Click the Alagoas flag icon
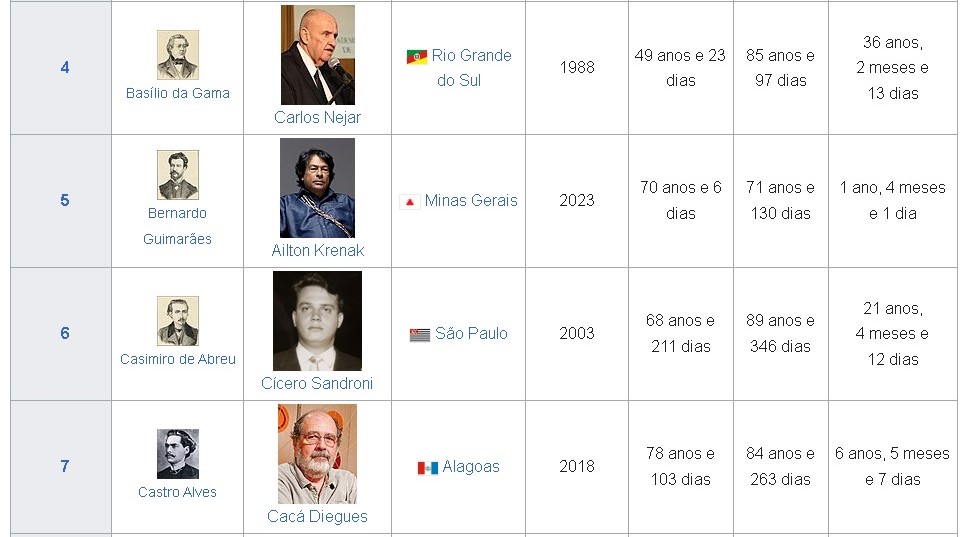The height and width of the screenshot is (537, 962). [x=428, y=468]
